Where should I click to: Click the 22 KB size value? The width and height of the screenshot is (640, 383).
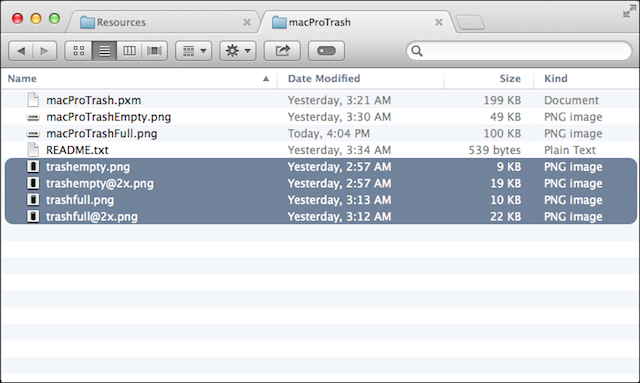[505, 216]
